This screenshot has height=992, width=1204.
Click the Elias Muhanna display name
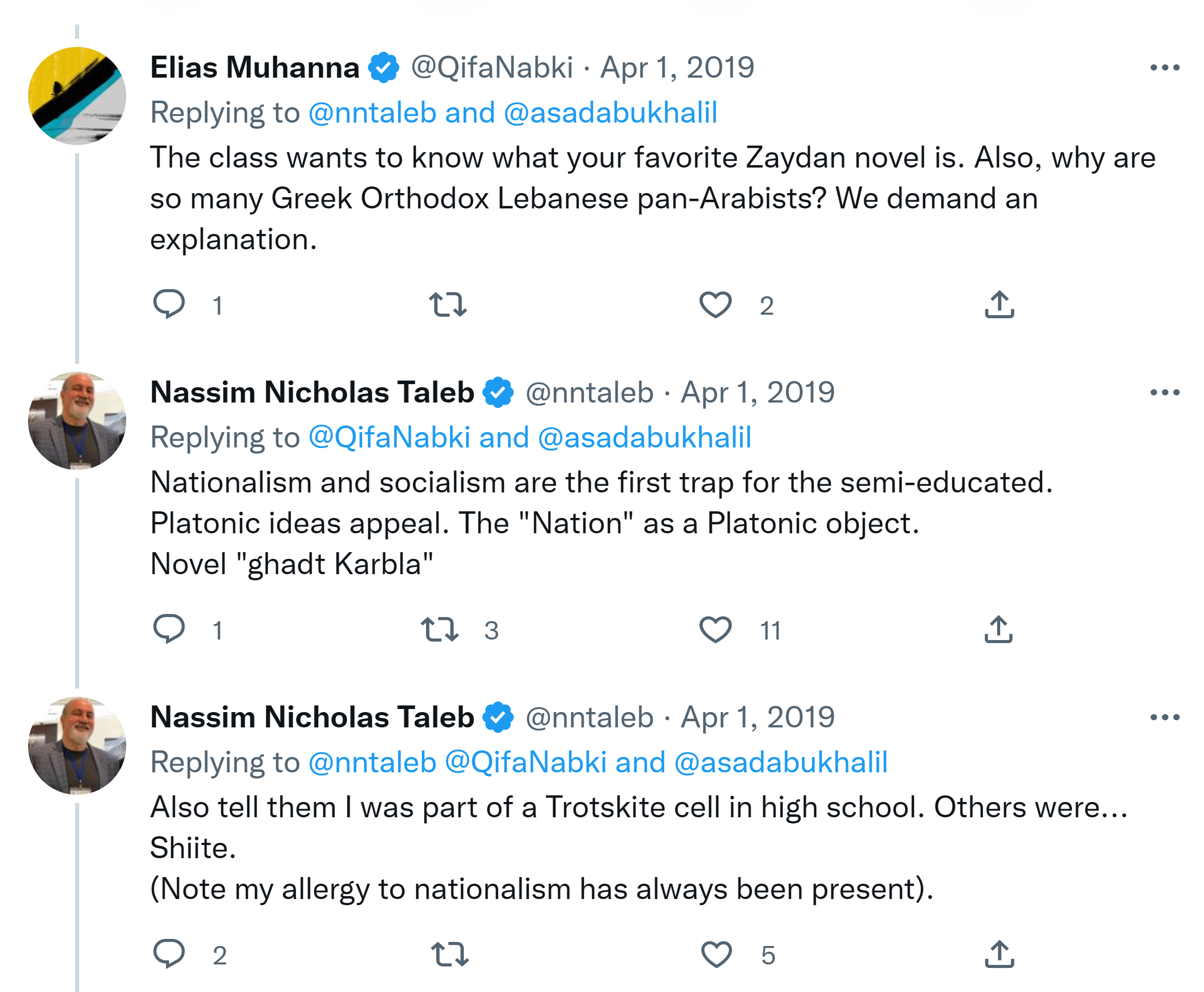click(255, 67)
